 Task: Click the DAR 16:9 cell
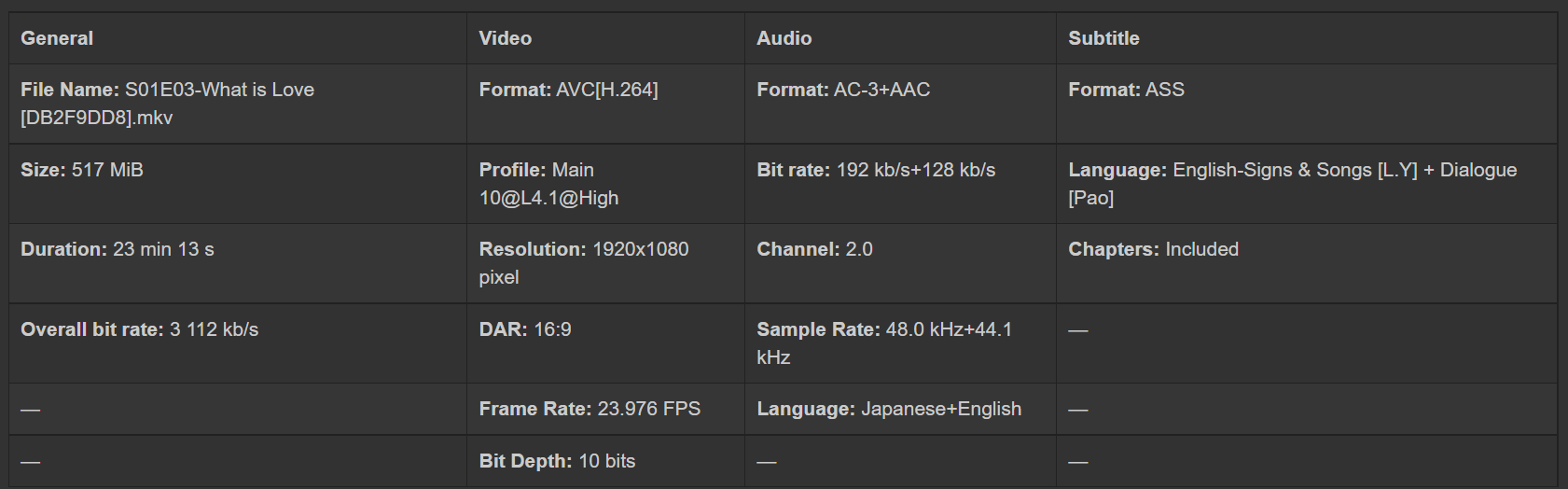[x=525, y=329]
